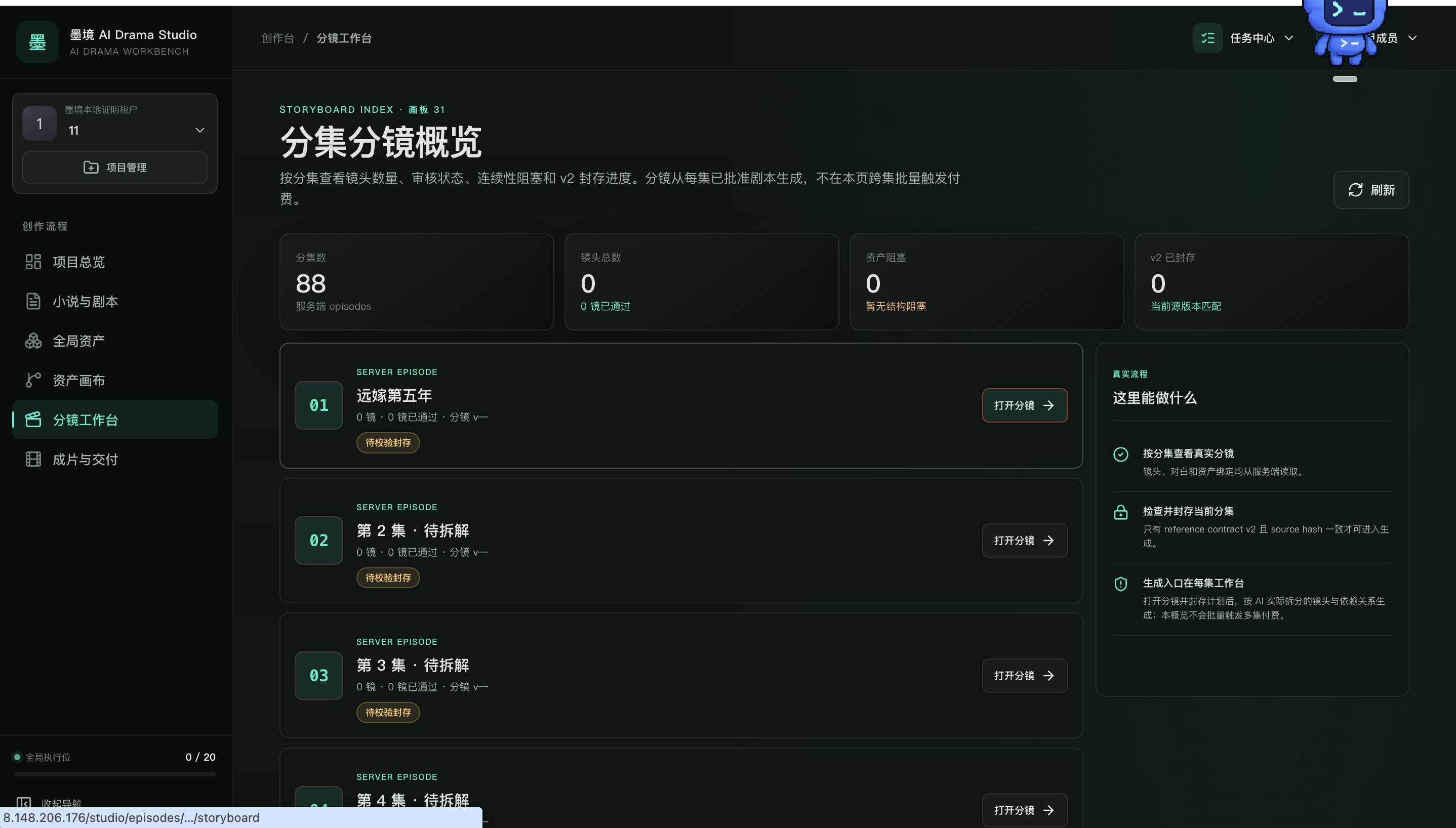The height and width of the screenshot is (828, 1456).
Task: Click the 成片与交付 film icon
Action: pos(33,459)
